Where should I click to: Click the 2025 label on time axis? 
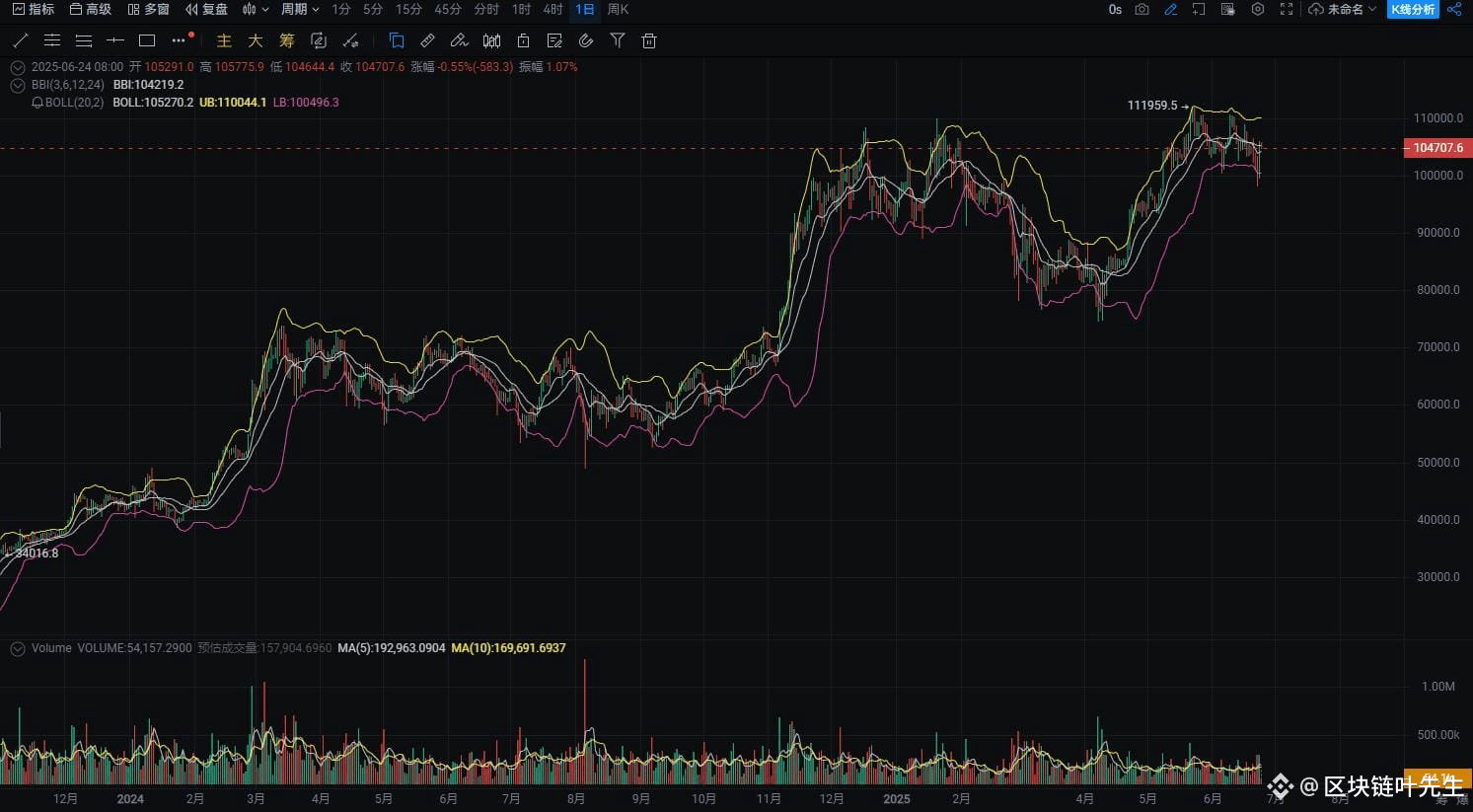tap(897, 799)
